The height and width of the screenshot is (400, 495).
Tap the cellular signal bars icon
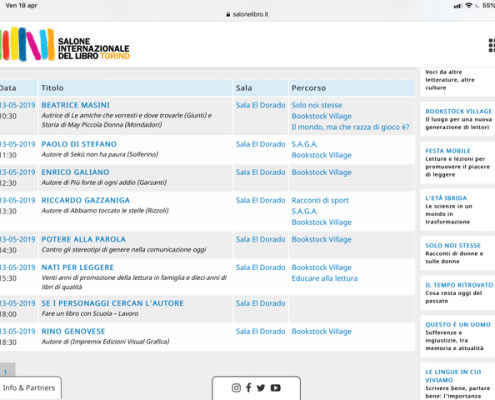pos(458,6)
